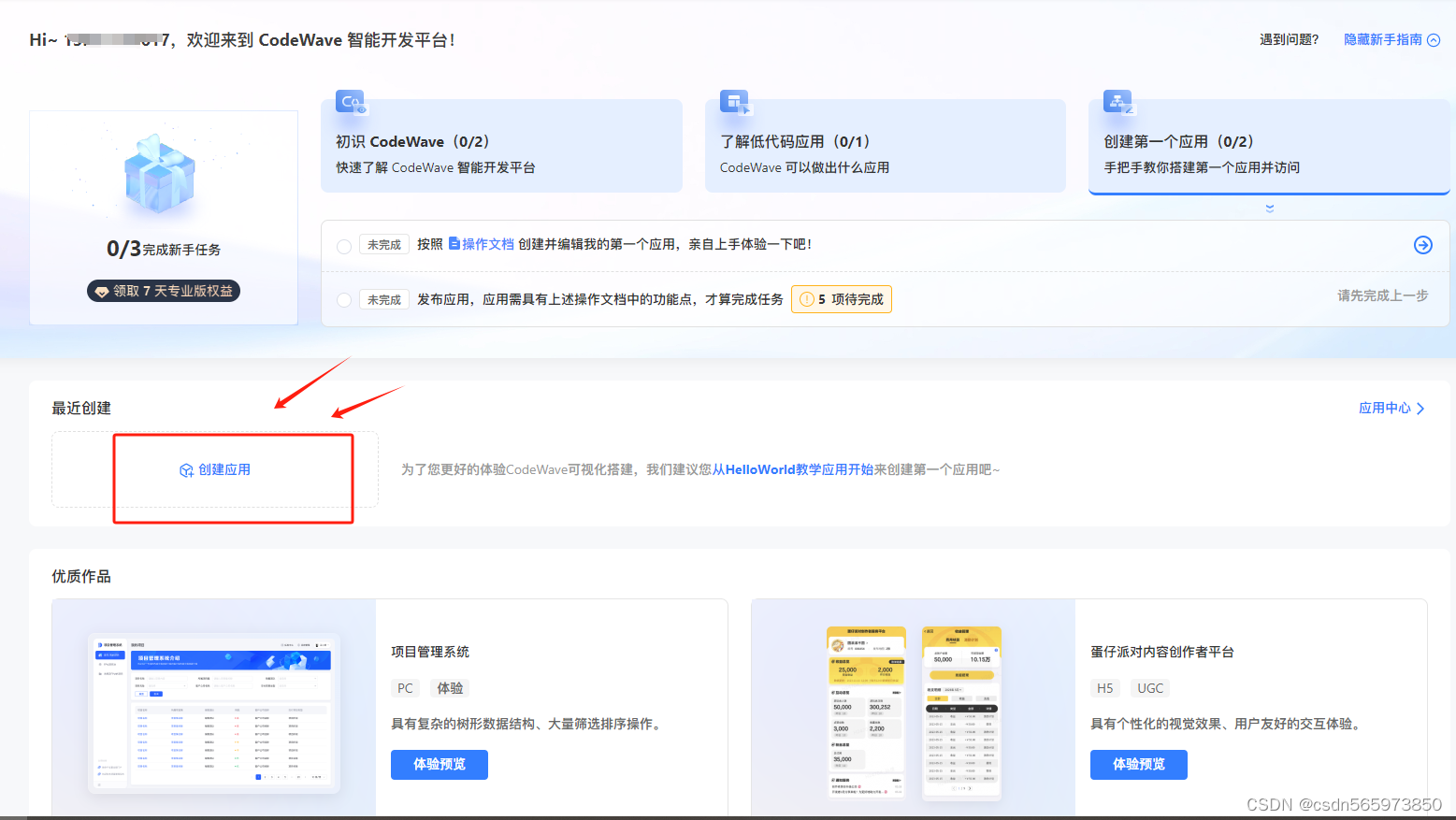Click the UGC tag on 蛋仔派对 card
Viewport: 1456px width, 820px height.
[1150, 688]
